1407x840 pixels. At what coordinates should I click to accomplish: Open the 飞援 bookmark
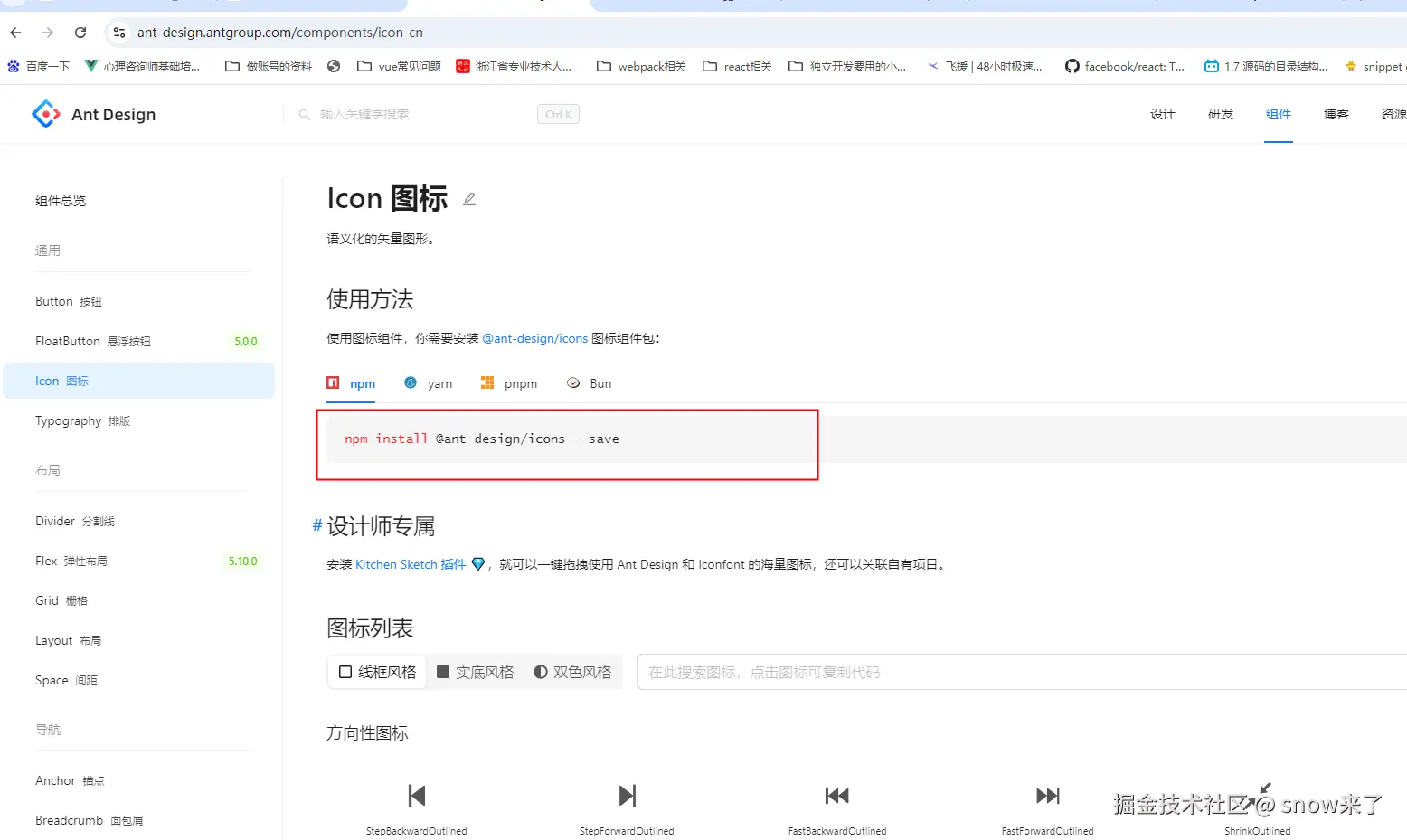pyautogui.click(x=985, y=66)
